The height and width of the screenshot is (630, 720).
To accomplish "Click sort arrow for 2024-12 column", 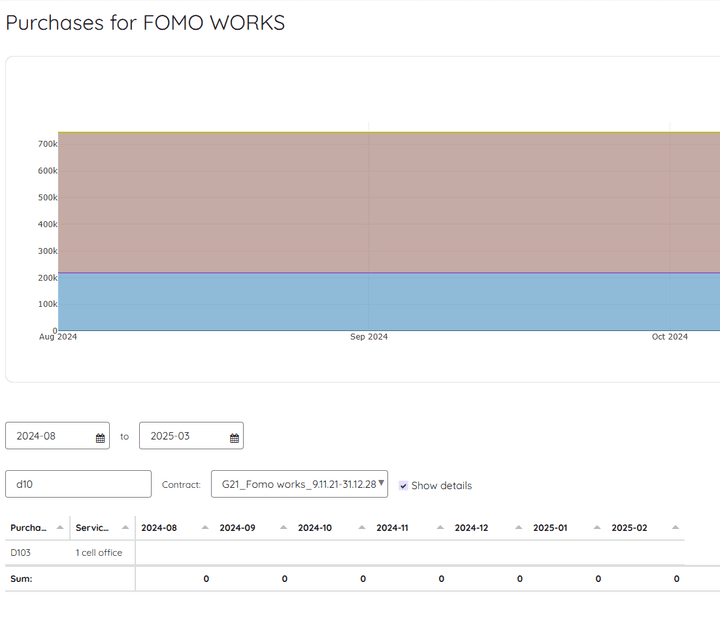I will pyautogui.click(x=520, y=528).
